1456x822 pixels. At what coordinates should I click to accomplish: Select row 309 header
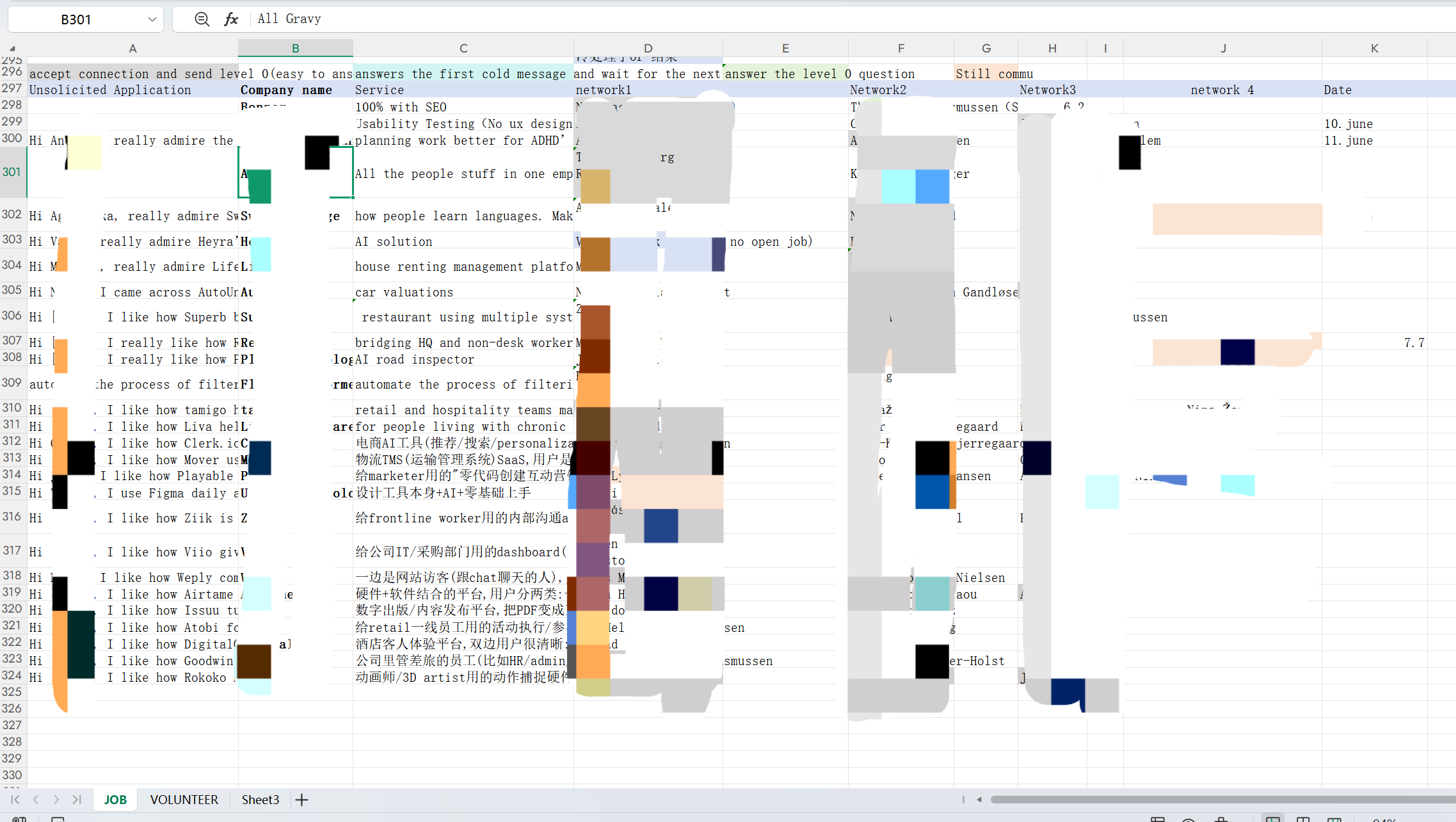13,382
